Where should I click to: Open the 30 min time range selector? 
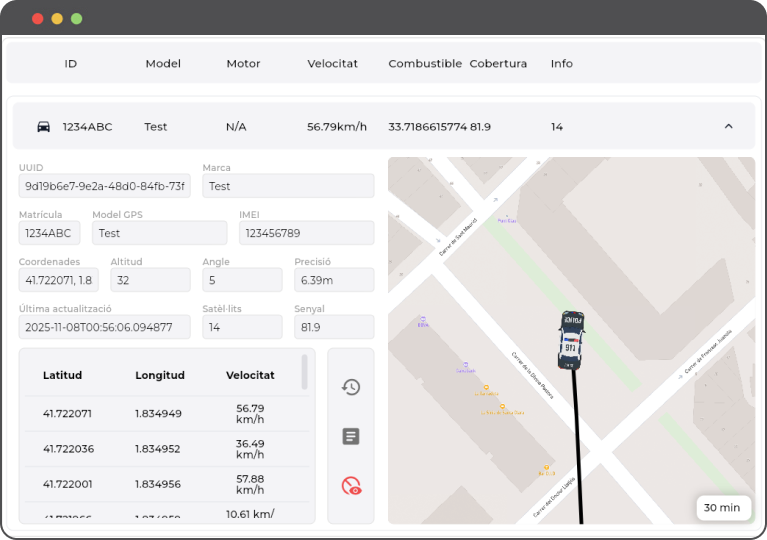722,507
